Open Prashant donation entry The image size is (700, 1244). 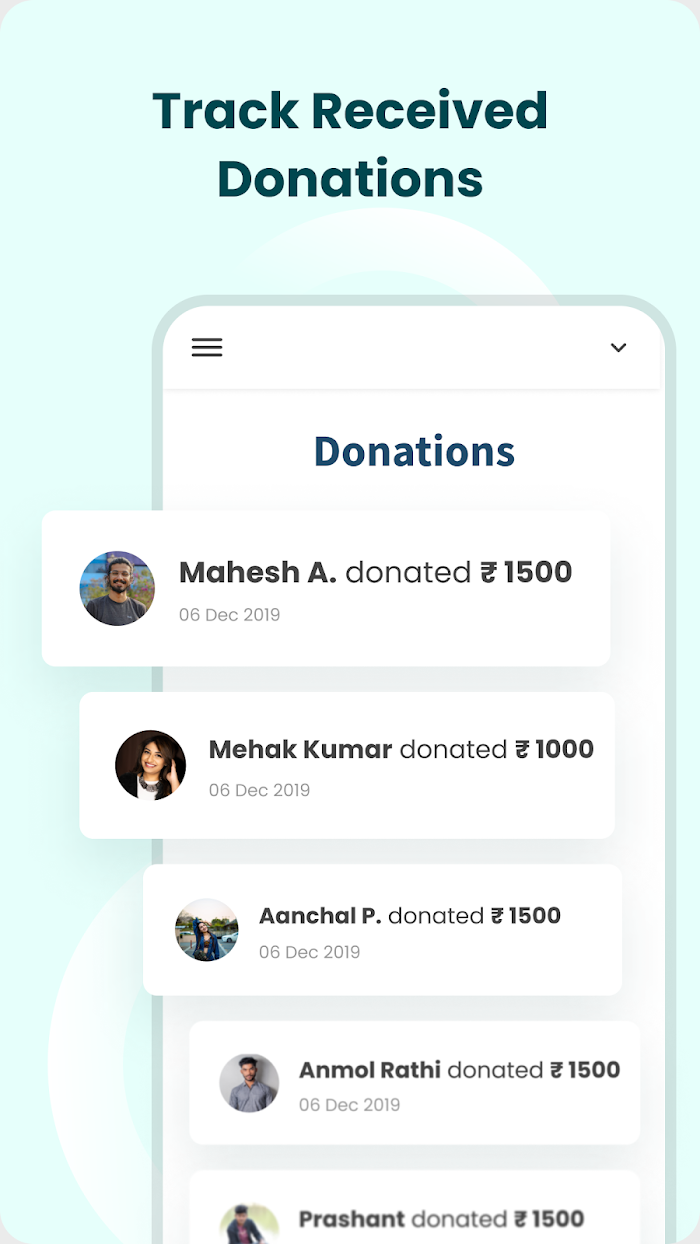pyautogui.click(x=415, y=1208)
